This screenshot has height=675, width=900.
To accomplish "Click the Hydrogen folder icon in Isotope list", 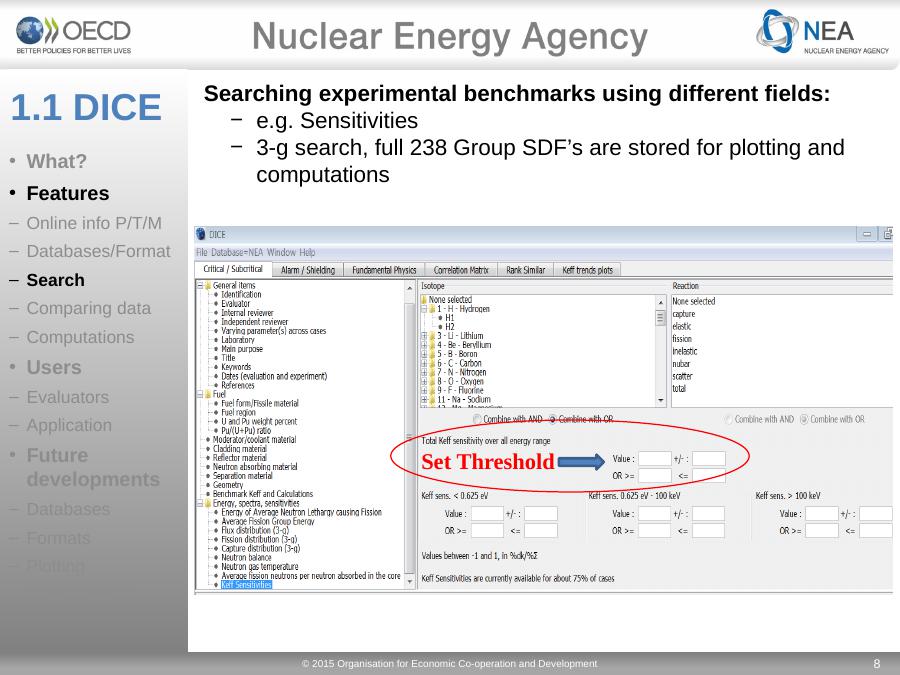I will pyautogui.click(x=432, y=309).
